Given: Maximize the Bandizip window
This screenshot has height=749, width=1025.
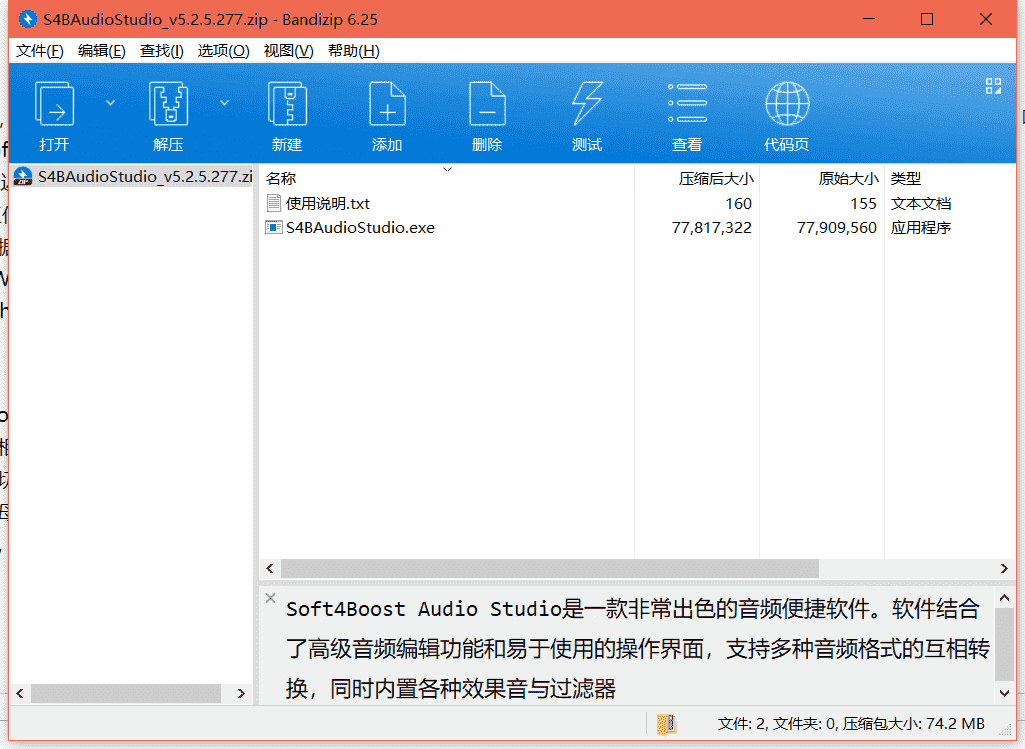Looking at the screenshot, I should 927,20.
